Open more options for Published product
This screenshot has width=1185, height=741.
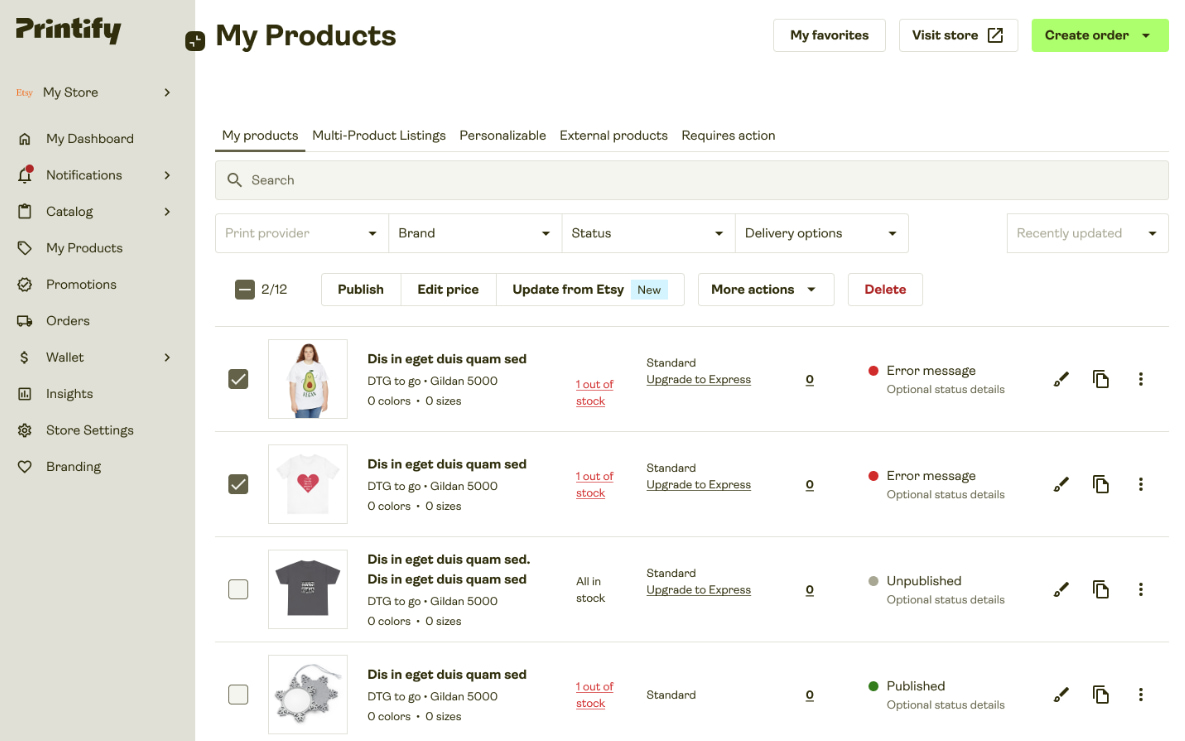click(1140, 694)
